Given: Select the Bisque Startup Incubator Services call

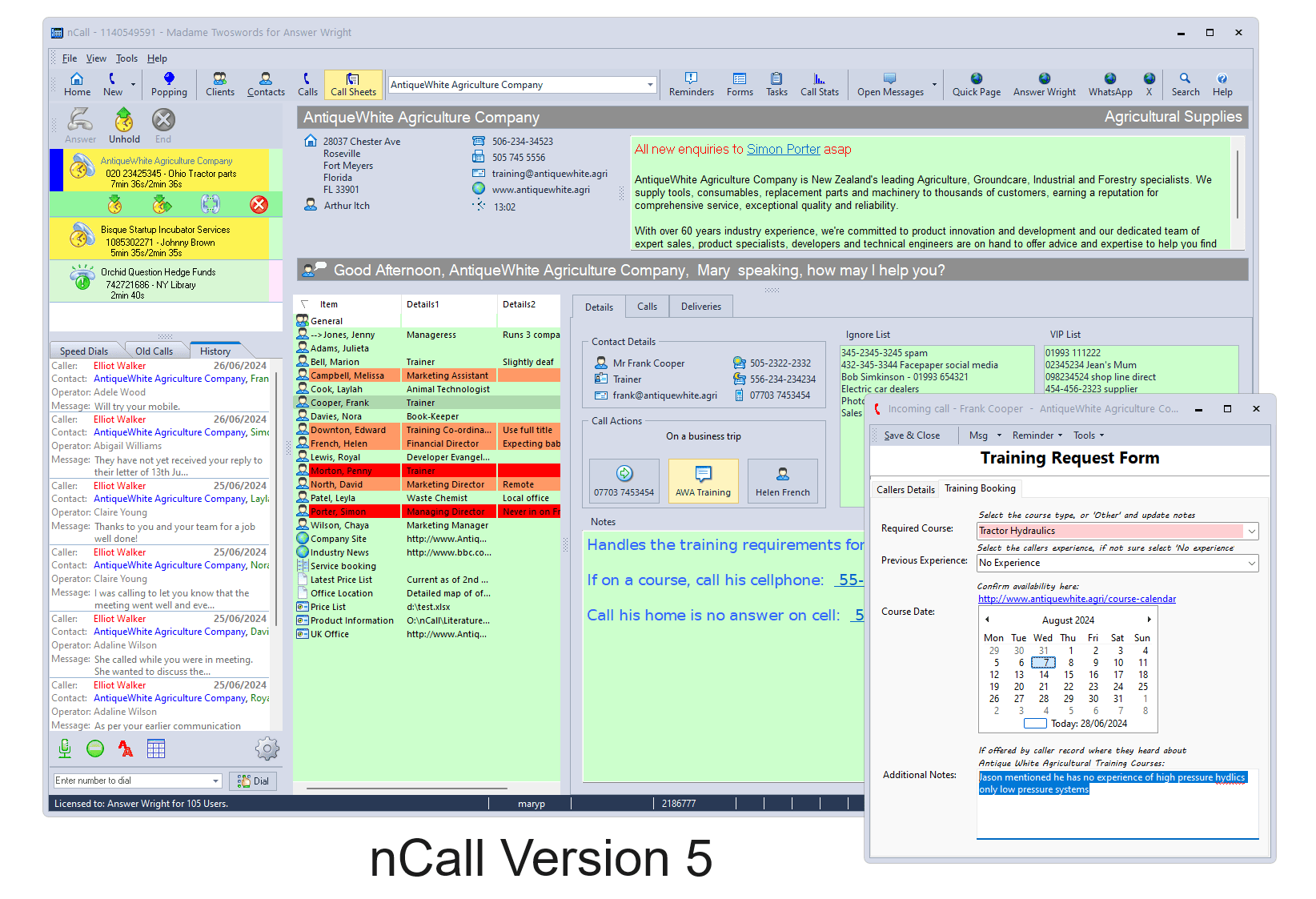Looking at the screenshot, I should [x=165, y=240].
